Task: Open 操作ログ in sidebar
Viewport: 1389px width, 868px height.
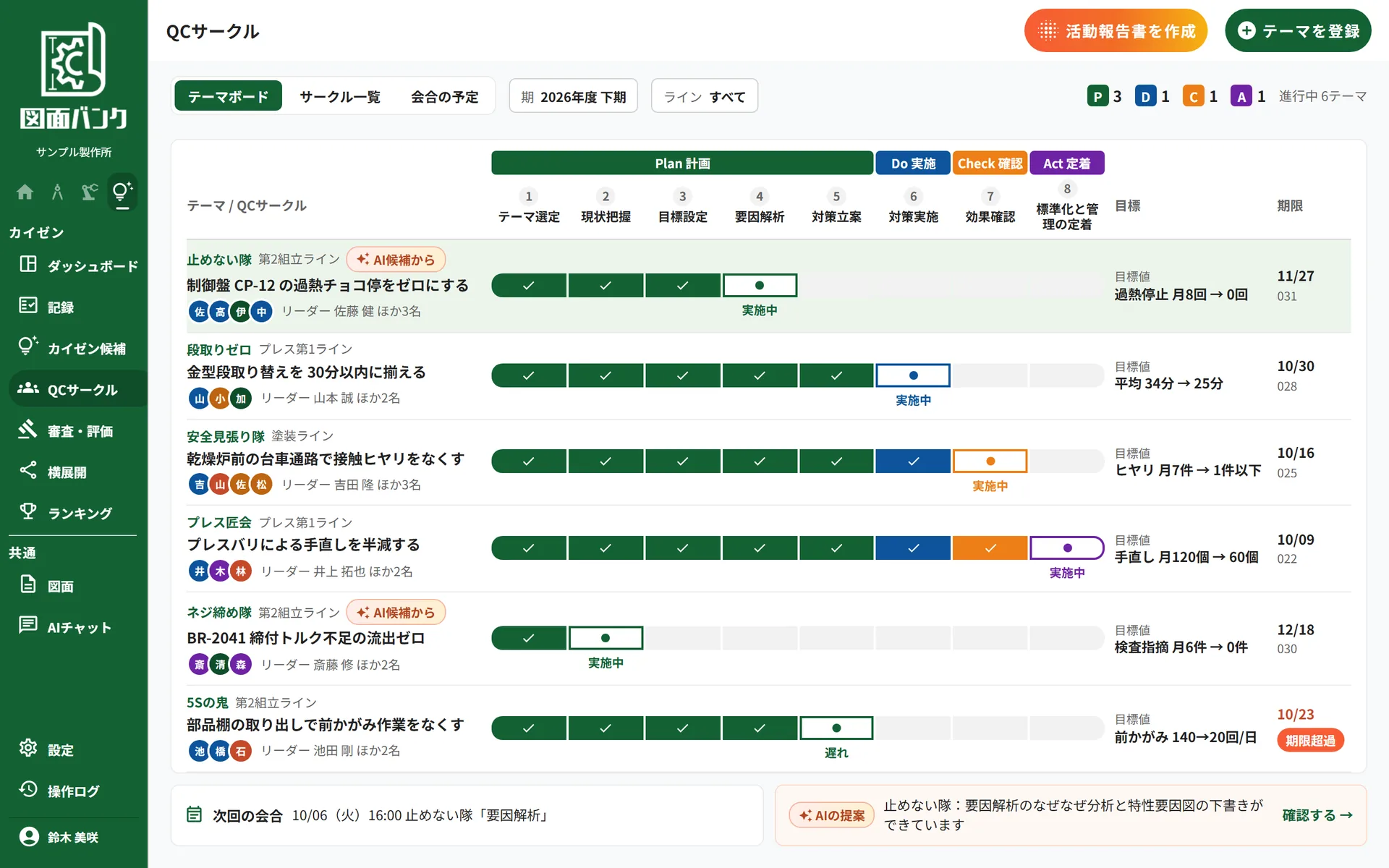Action: (78, 791)
